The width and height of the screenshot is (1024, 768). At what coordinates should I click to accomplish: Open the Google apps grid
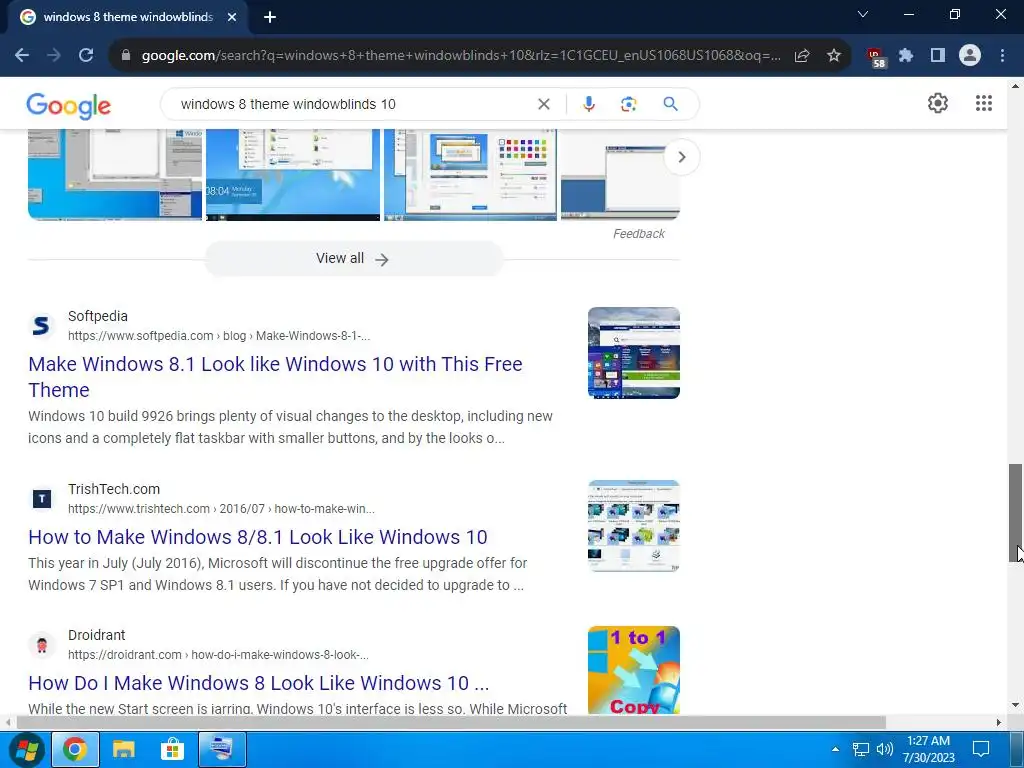[984, 103]
